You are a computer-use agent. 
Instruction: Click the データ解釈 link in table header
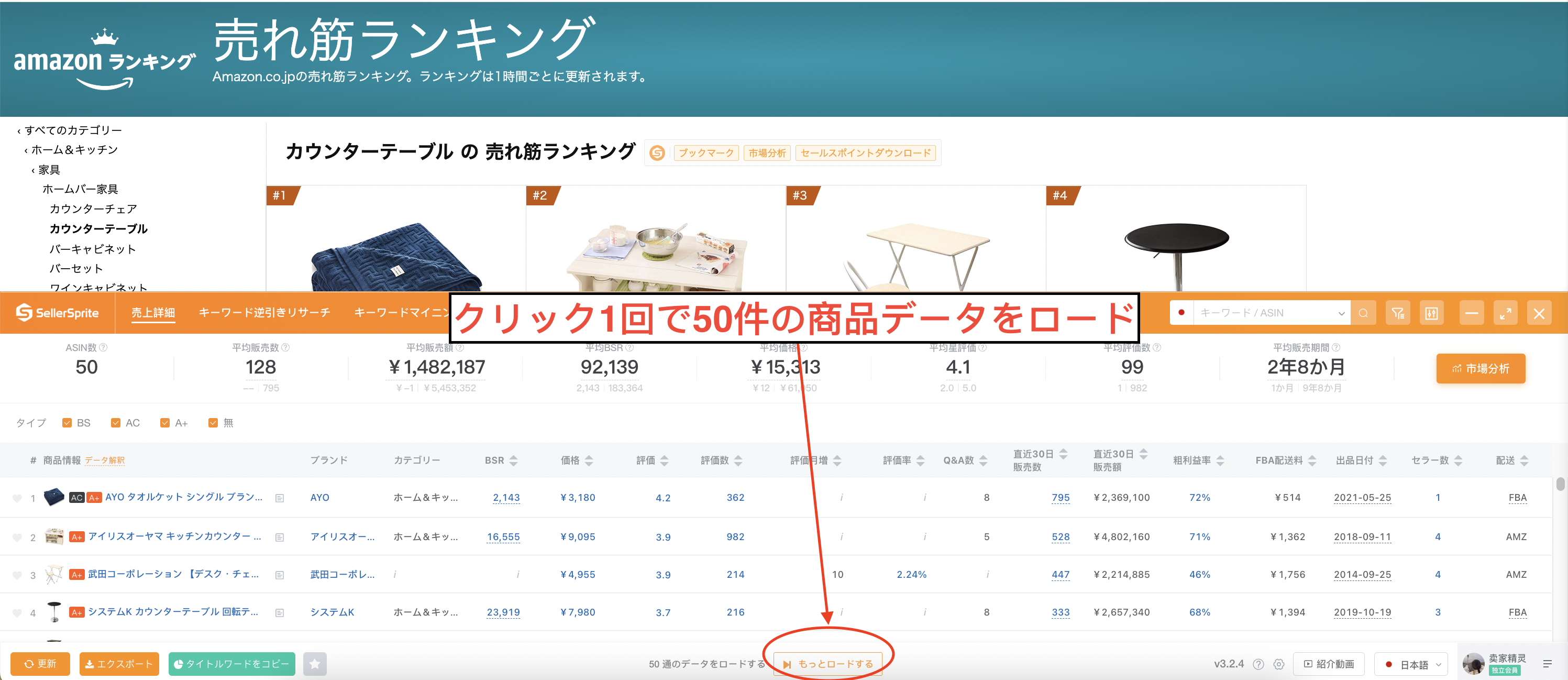click(x=105, y=460)
